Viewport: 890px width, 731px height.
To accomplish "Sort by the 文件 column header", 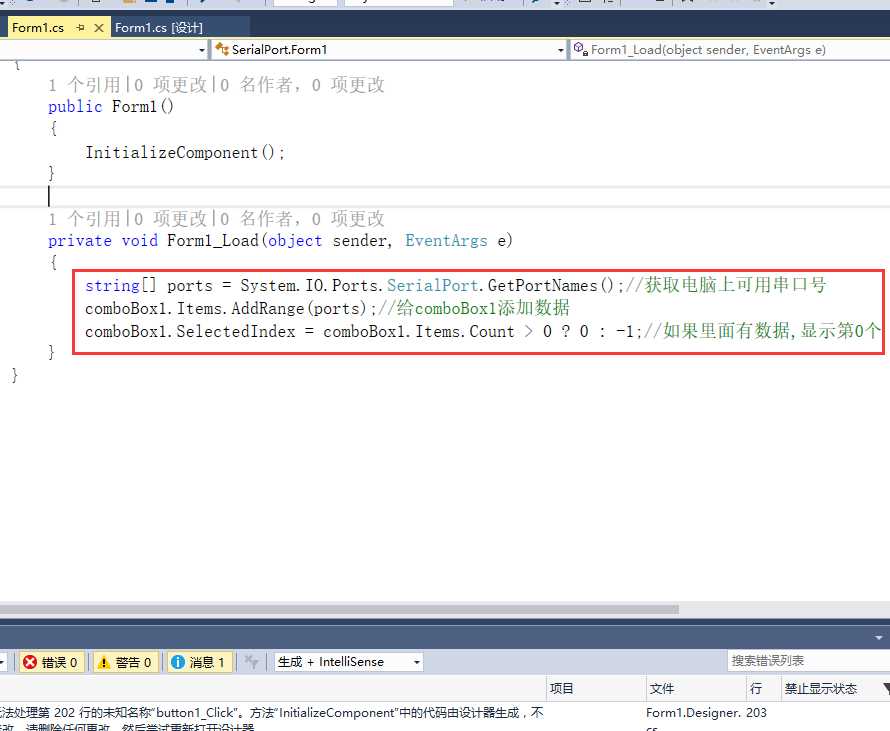I will [x=695, y=688].
